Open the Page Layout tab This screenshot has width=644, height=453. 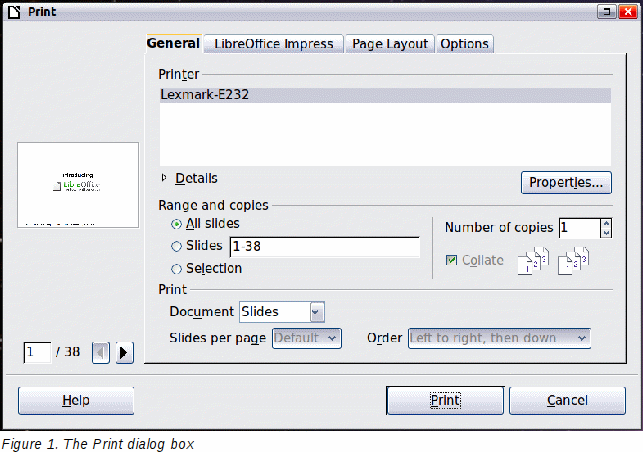point(390,44)
